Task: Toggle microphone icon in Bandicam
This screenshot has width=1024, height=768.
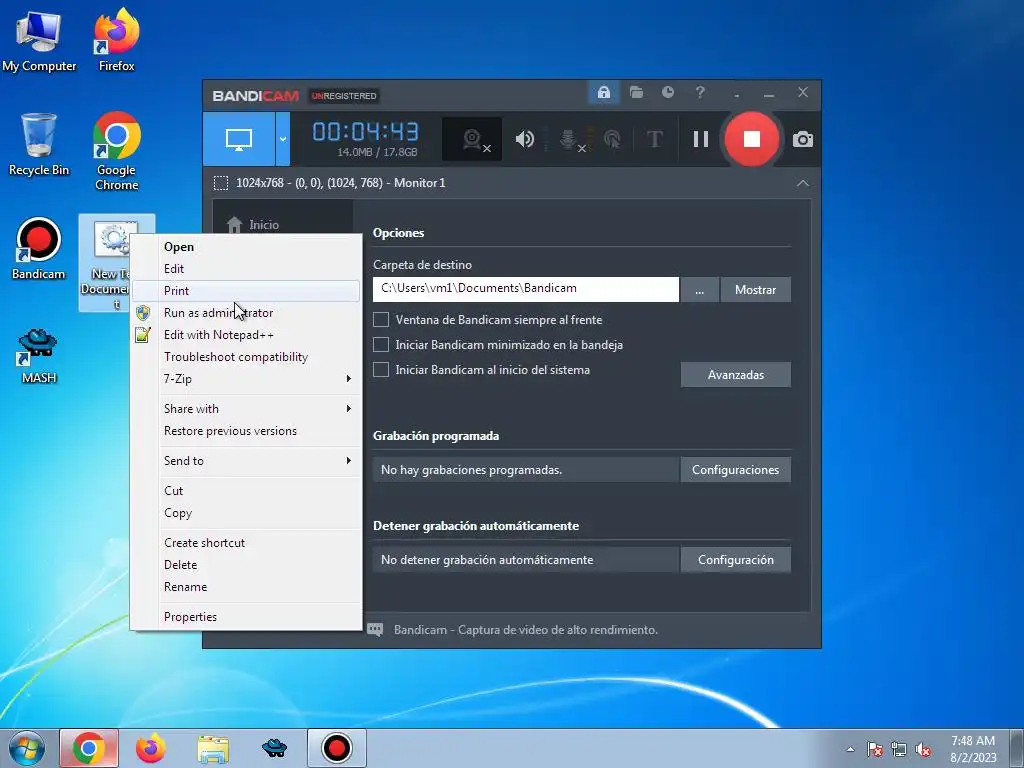Action: tap(569, 139)
